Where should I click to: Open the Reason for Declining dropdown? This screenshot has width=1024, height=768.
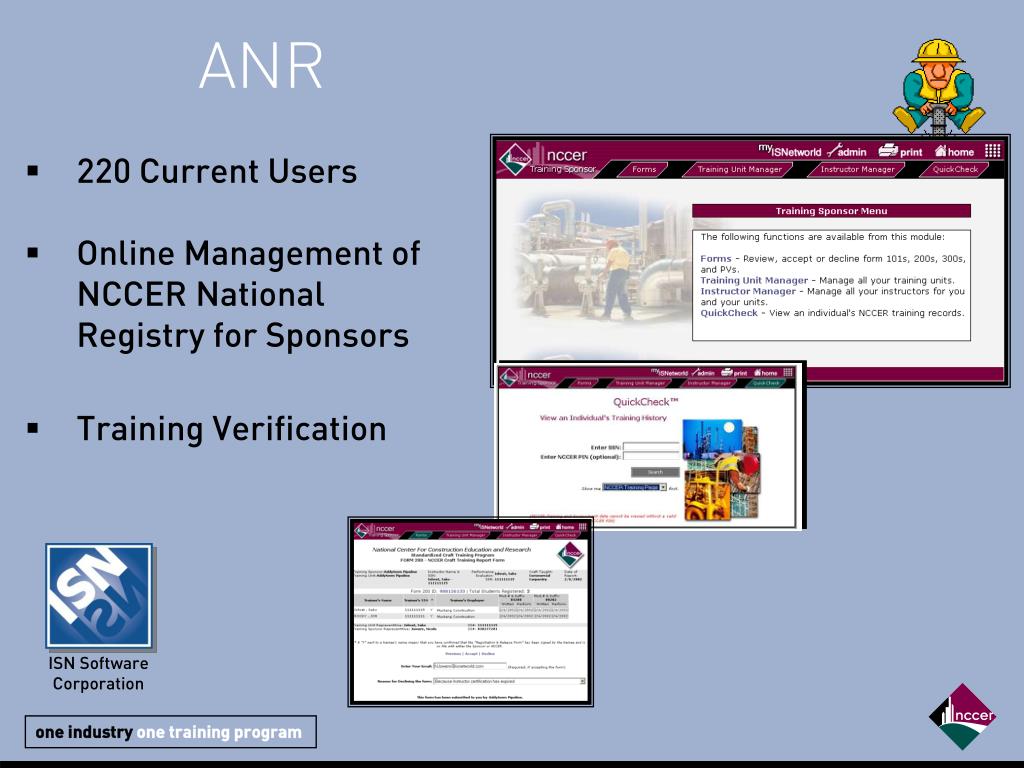(509, 681)
